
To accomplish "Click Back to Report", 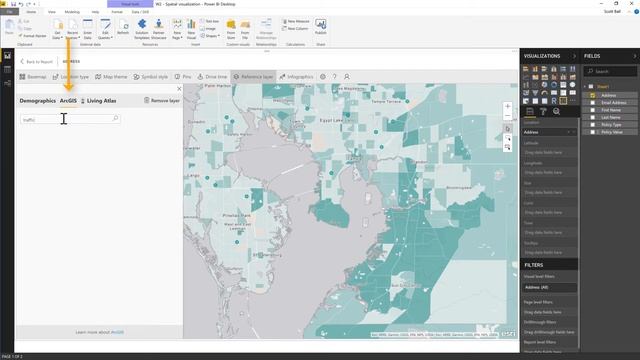I will (37, 62).
